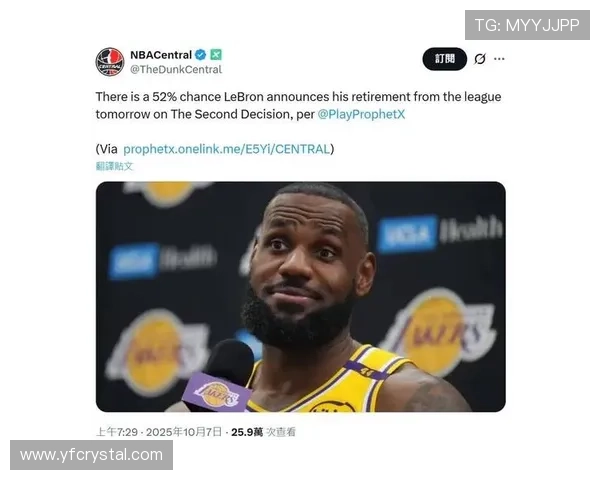Screen dimensions: 600x480
Task: Enlarge the LeBron press conference photo
Action: click(x=300, y=297)
